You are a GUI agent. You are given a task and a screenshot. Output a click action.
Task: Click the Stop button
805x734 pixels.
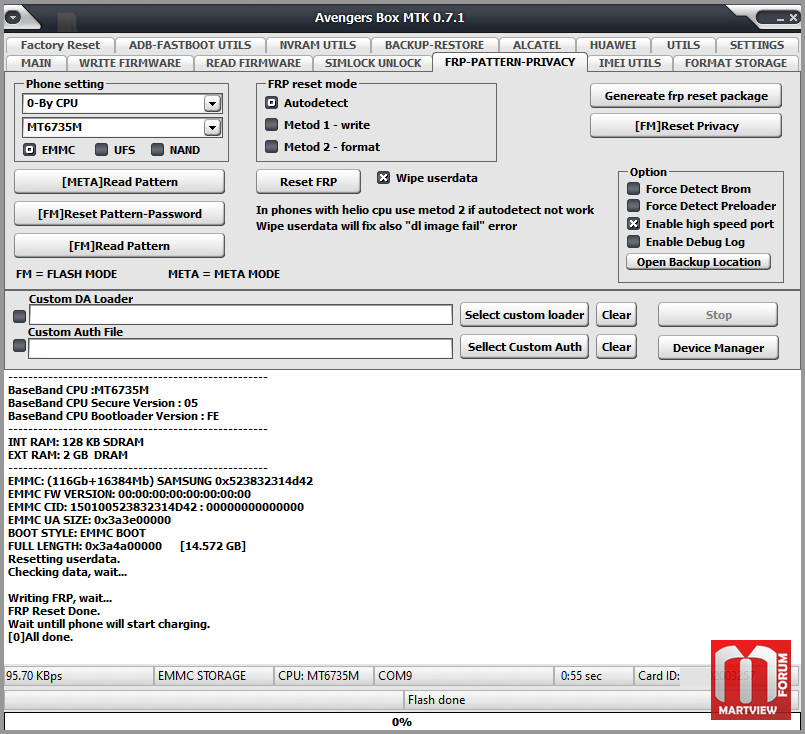point(718,315)
